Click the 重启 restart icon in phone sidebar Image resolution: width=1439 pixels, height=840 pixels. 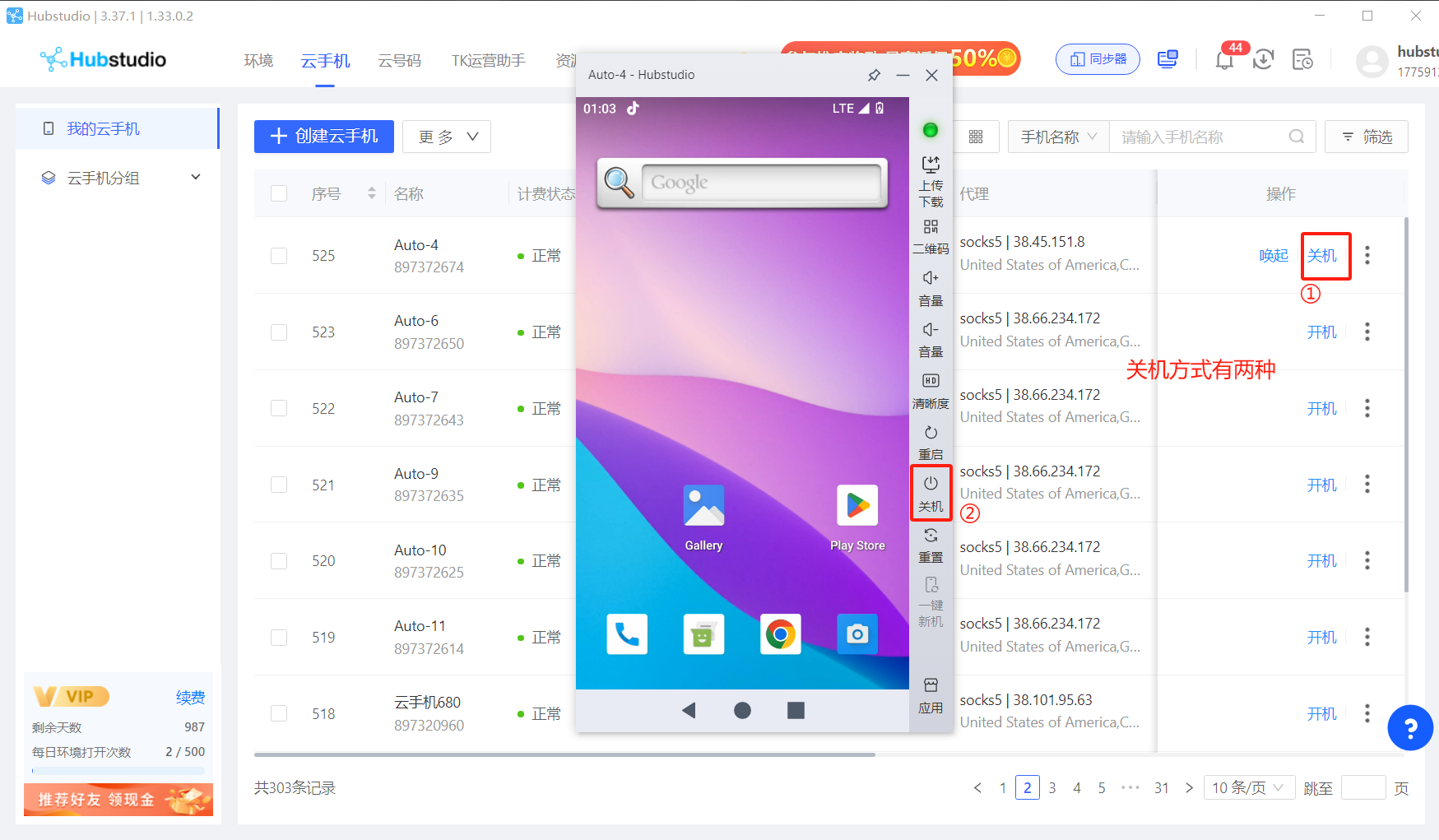tap(931, 442)
